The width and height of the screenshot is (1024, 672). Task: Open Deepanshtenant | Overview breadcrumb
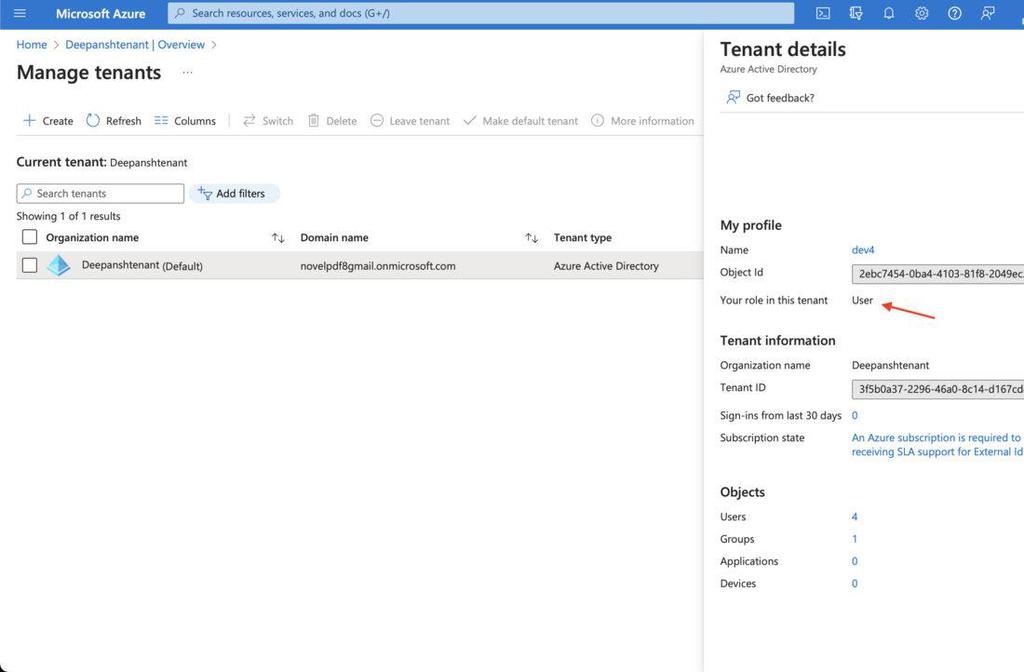pos(135,44)
